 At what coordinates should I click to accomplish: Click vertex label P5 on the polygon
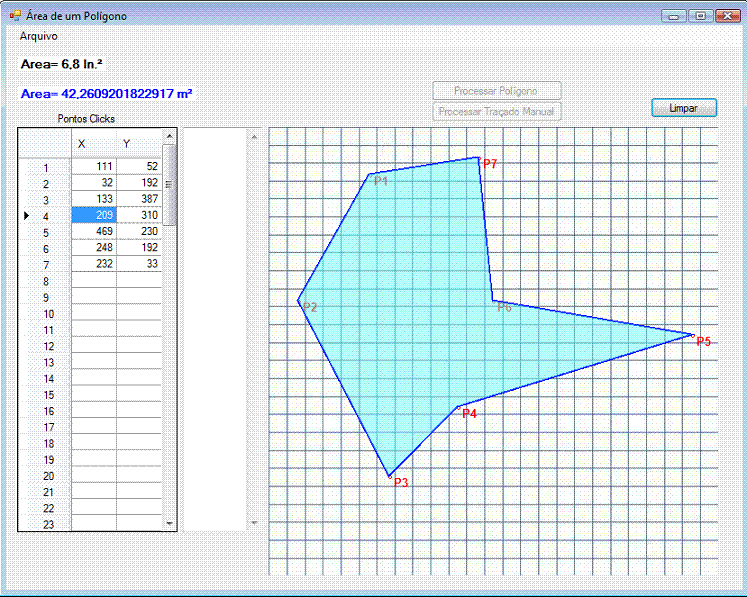[704, 341]
